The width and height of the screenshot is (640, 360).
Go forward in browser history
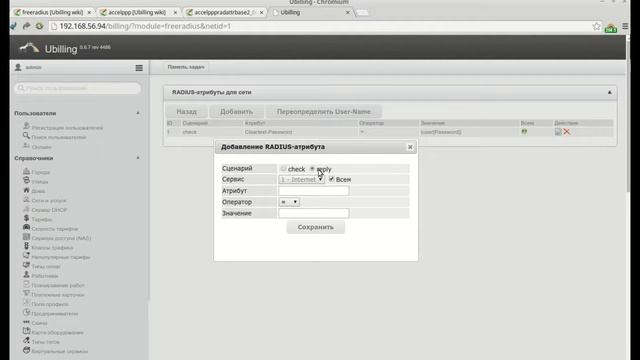(x=27, y=26)
